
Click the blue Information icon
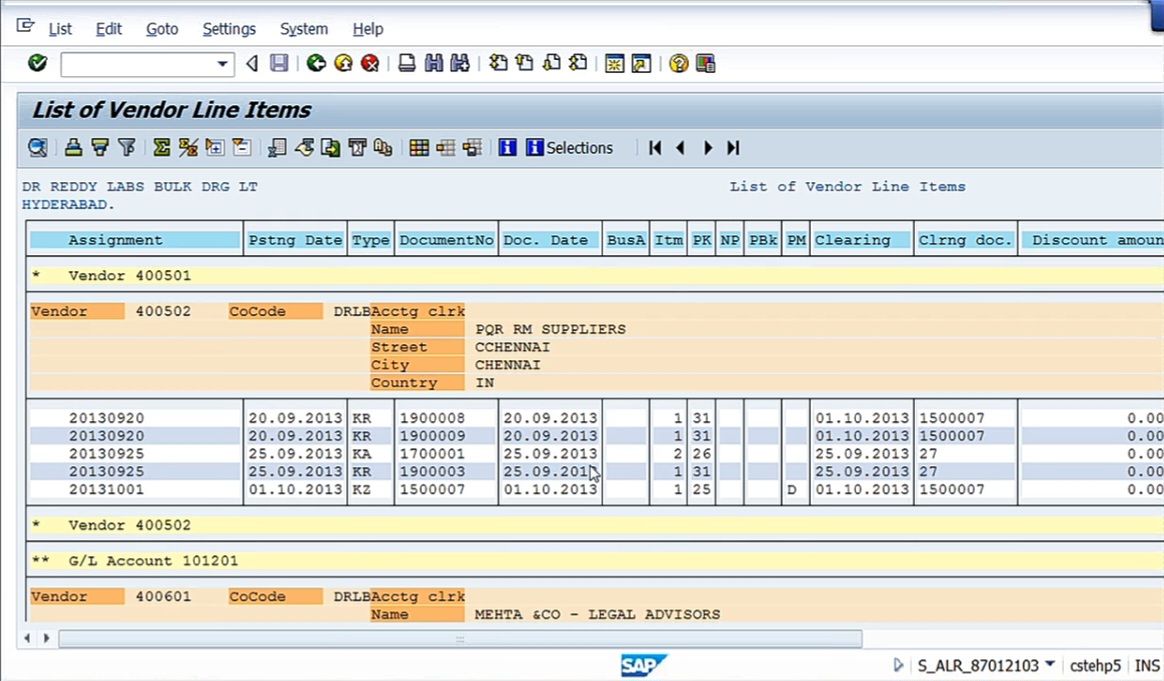(x=507, y=148)
